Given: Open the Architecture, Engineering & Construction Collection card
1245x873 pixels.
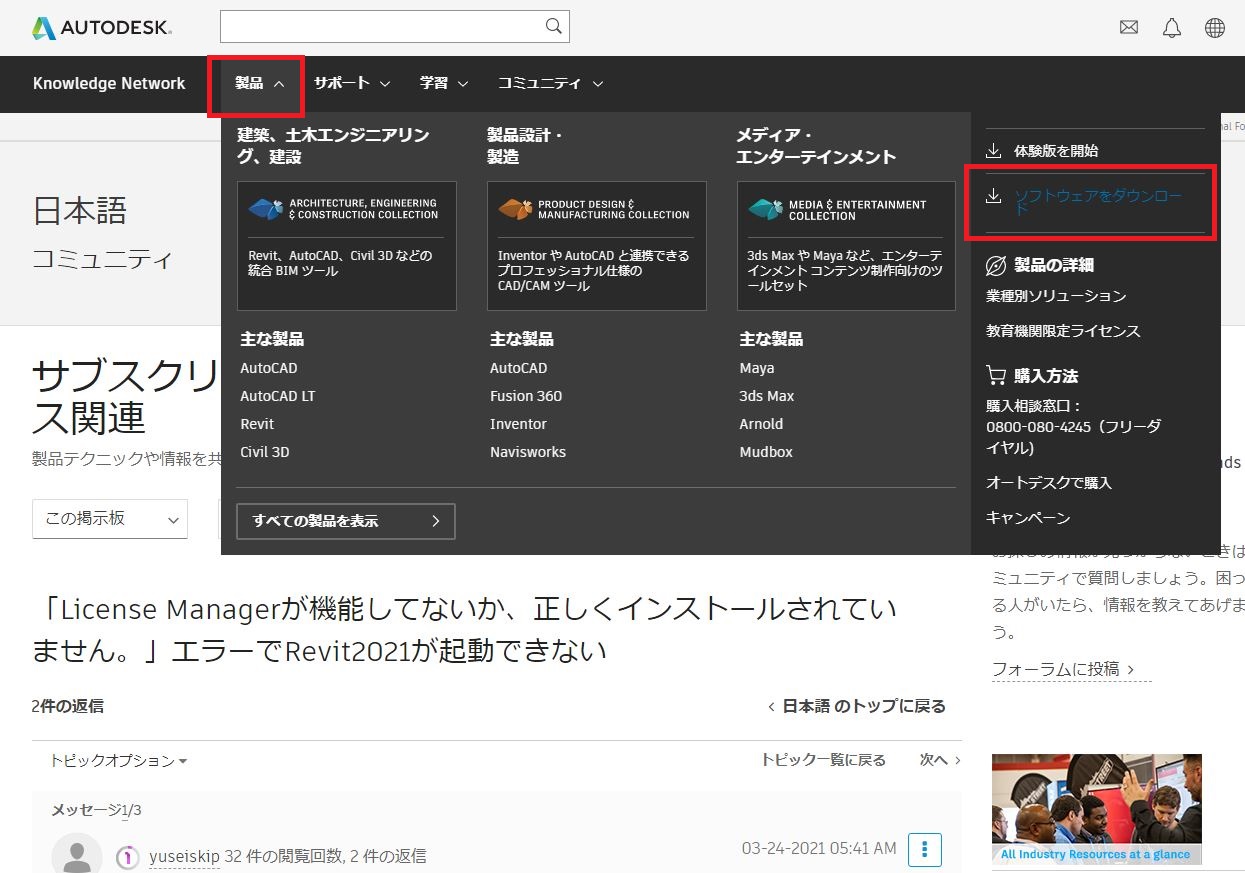Looking at the screenshot, I should (x=347, y=246).
